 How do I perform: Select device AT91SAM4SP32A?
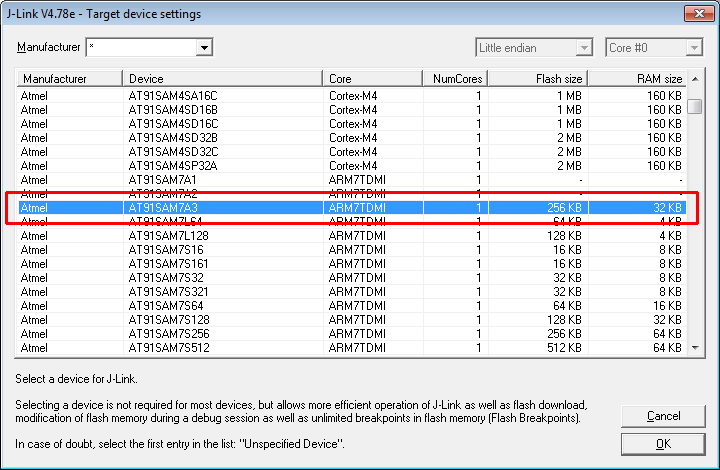click(352, 166)
